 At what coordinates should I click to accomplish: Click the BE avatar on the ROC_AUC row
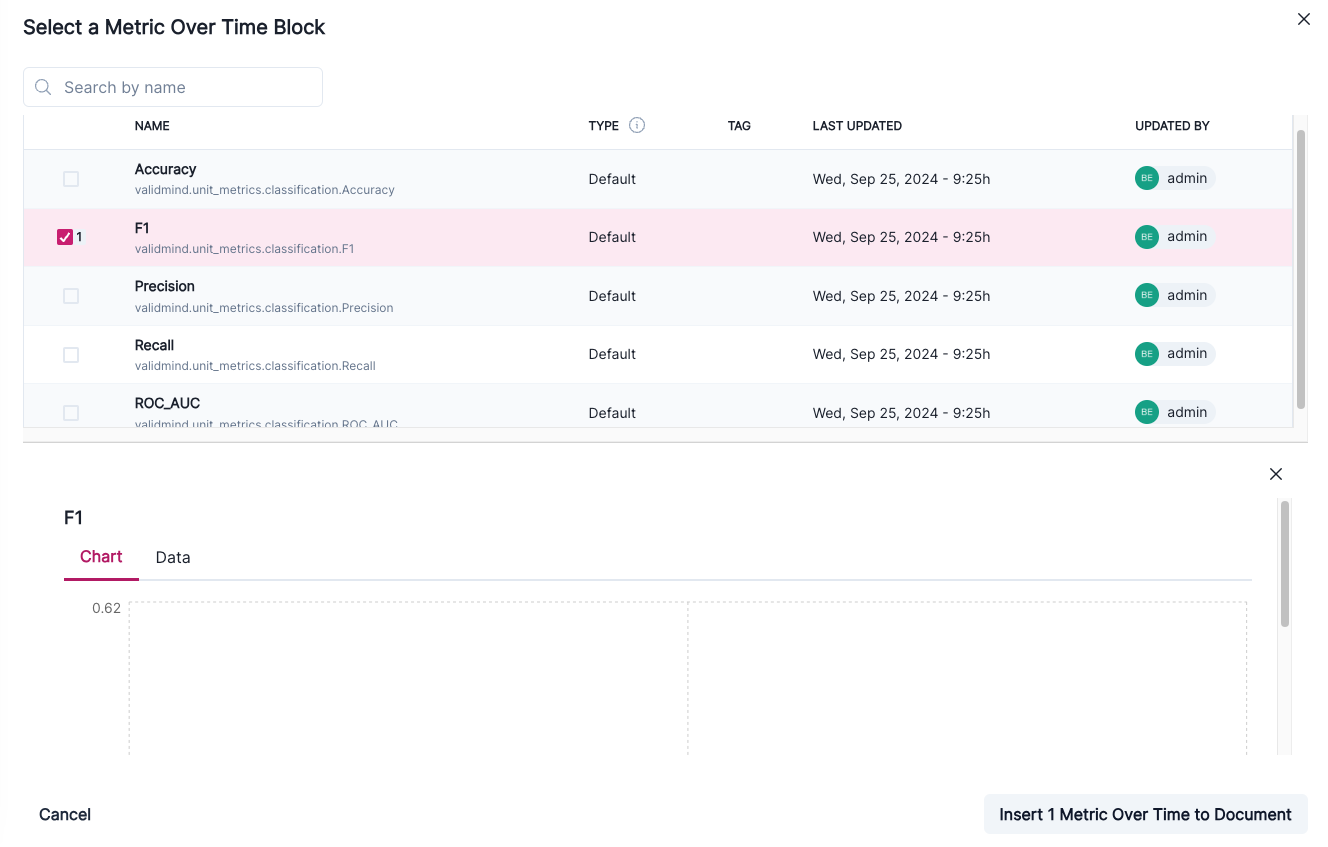(x=1146, y=411)
